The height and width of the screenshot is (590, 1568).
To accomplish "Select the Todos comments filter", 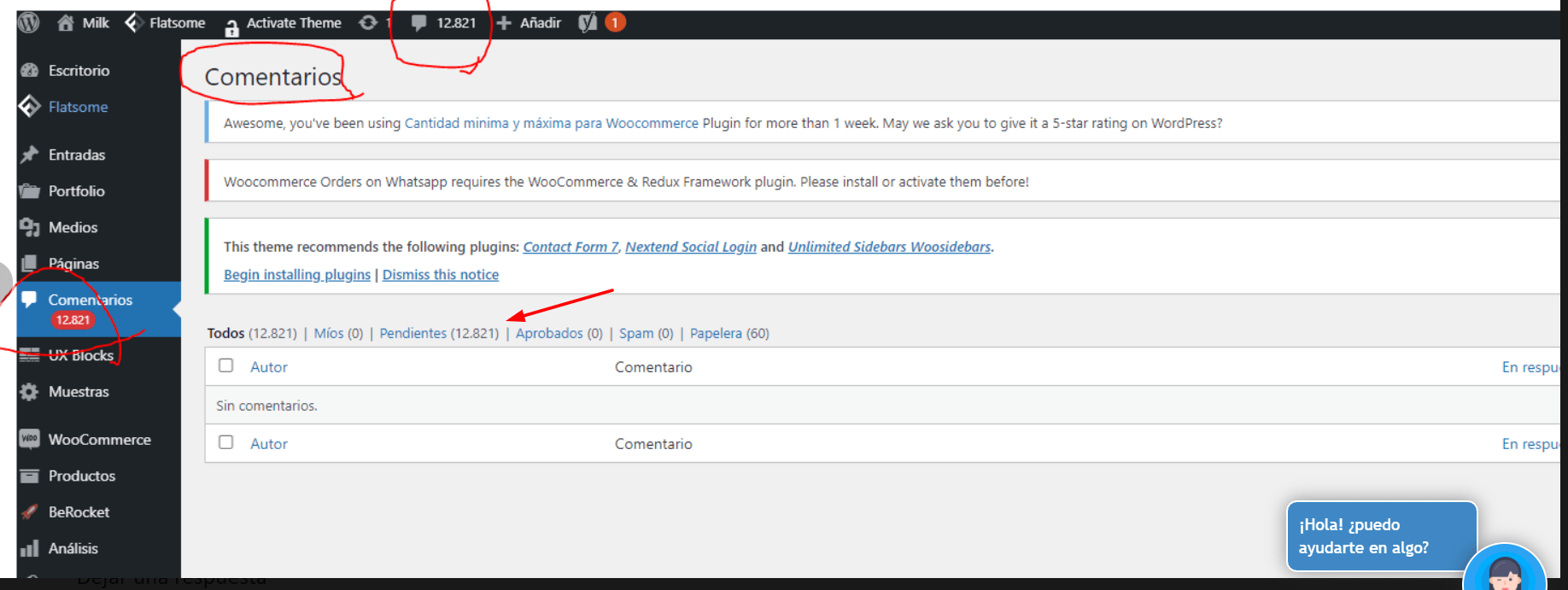I will tap(225, 333).
